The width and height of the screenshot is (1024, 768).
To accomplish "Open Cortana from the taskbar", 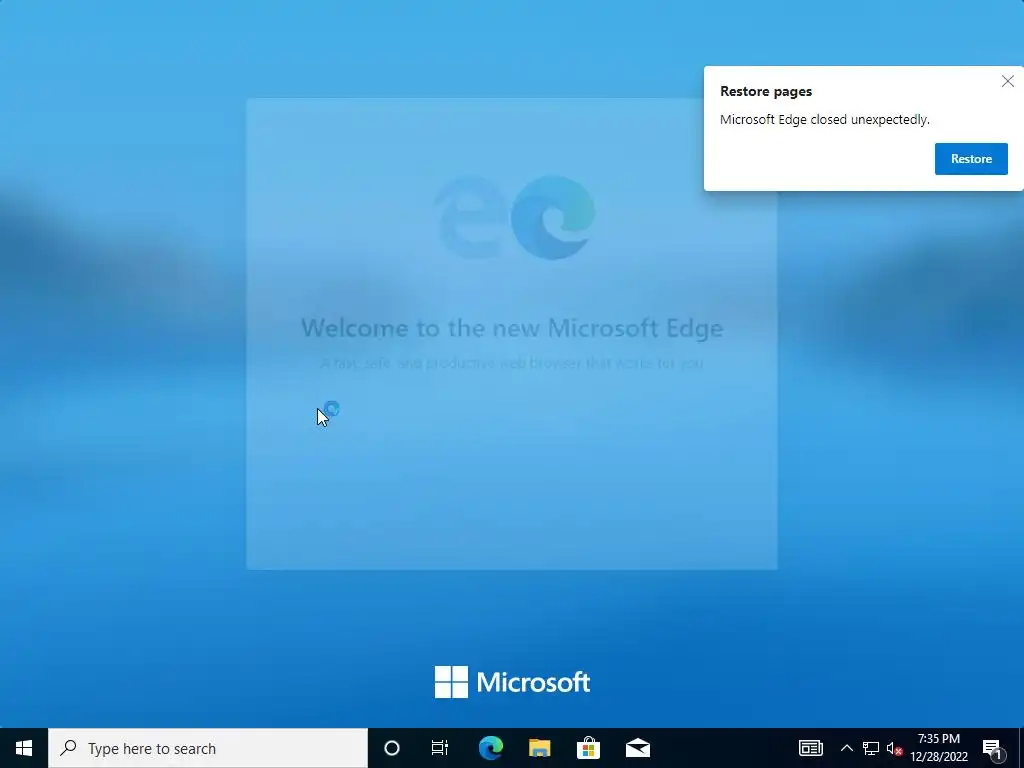I will click(391, 748).
